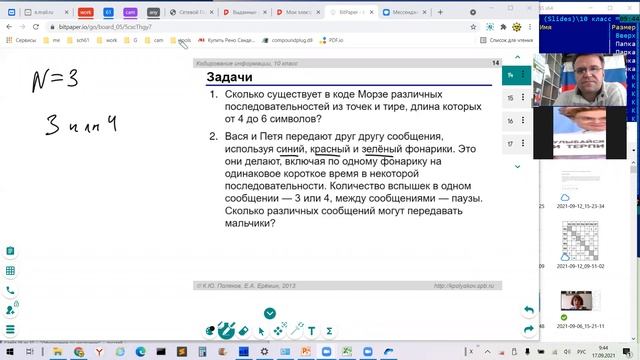Viewport: 640px width, 360px height.
Task: Open Excel from the taskbar
Action: pos(347,351)
